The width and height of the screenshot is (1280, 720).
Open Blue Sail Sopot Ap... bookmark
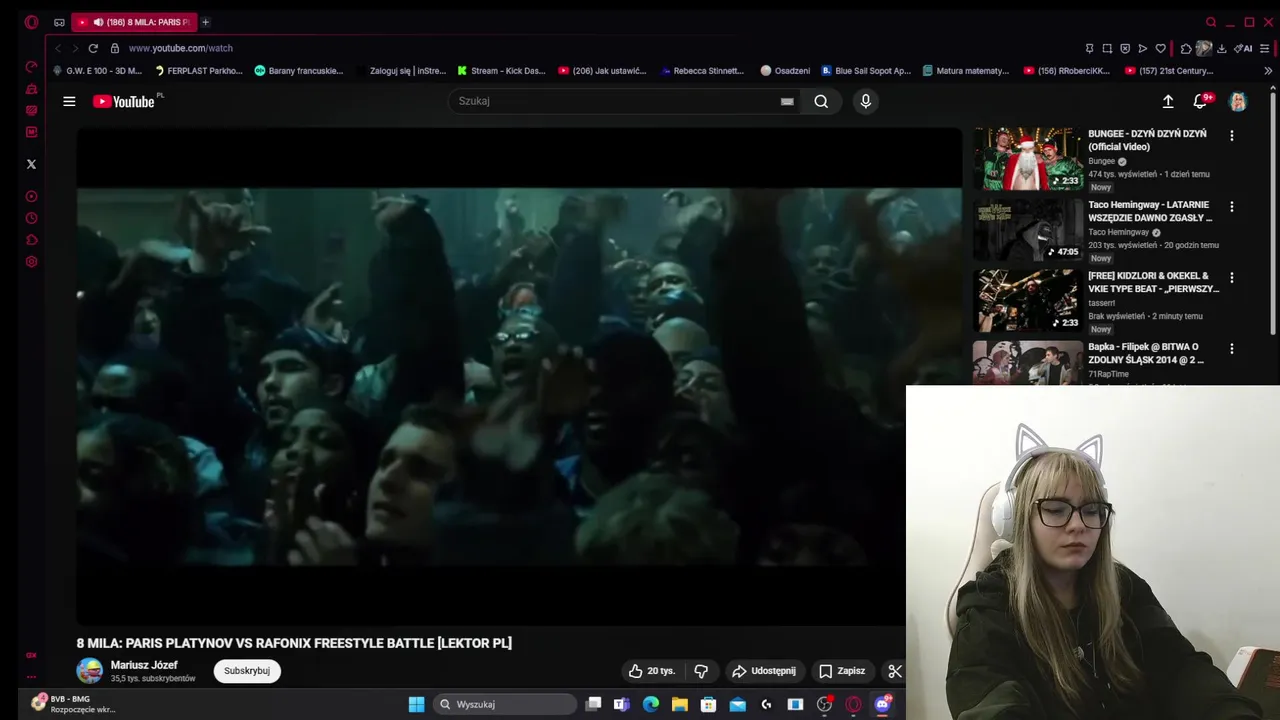[x=866, y=71]
